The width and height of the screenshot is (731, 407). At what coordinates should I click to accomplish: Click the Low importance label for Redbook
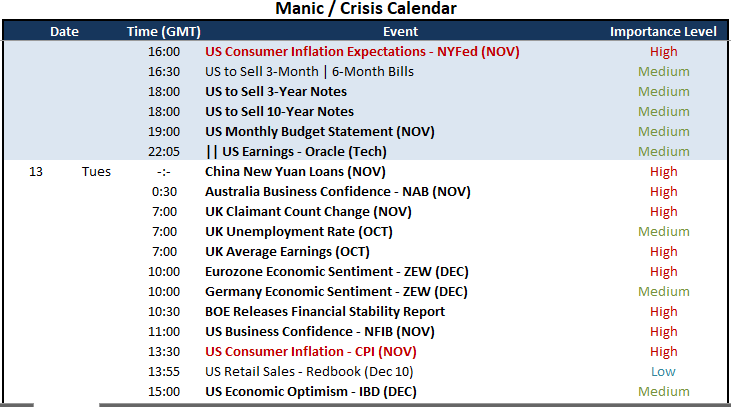tap(663, 372)
